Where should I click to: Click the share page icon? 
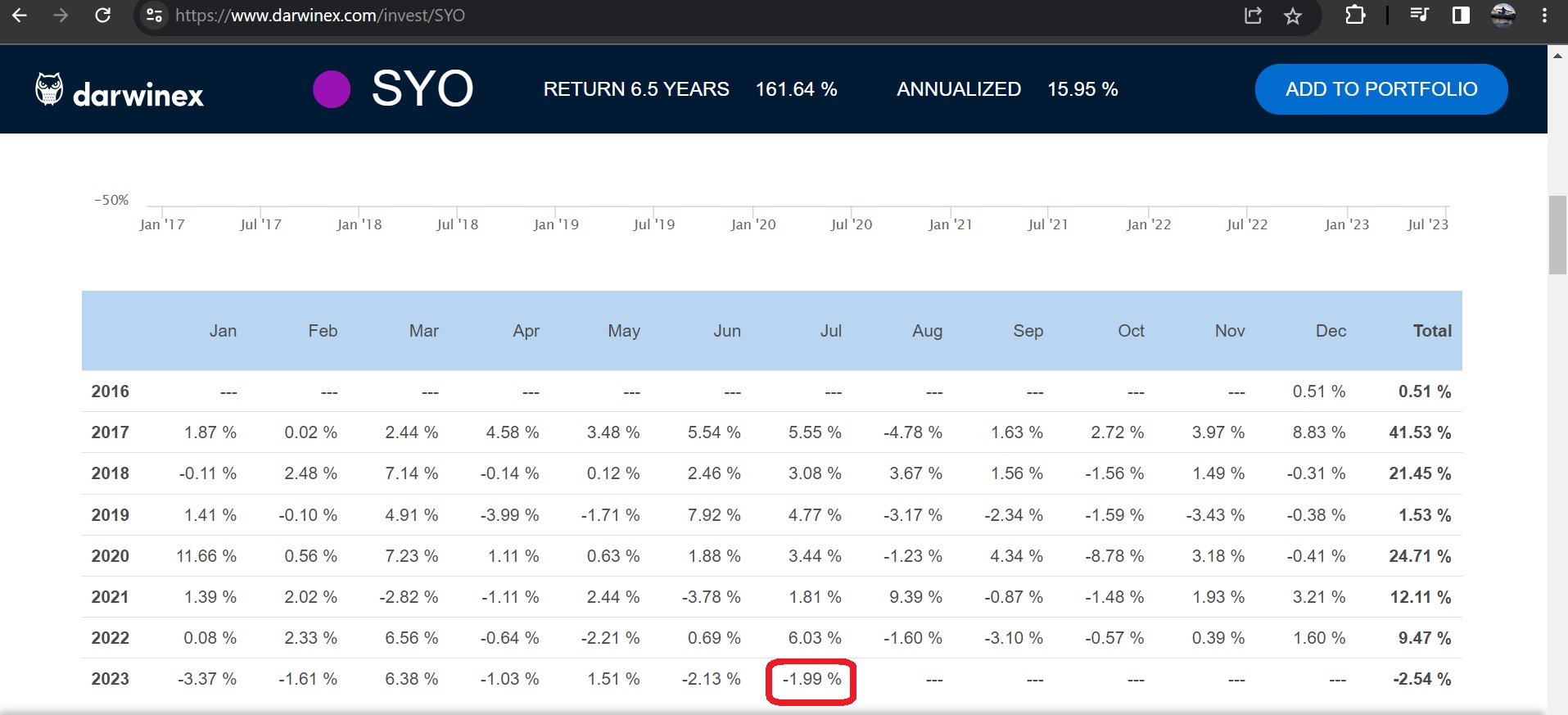pyautogui.click(x=1253, y=16)
